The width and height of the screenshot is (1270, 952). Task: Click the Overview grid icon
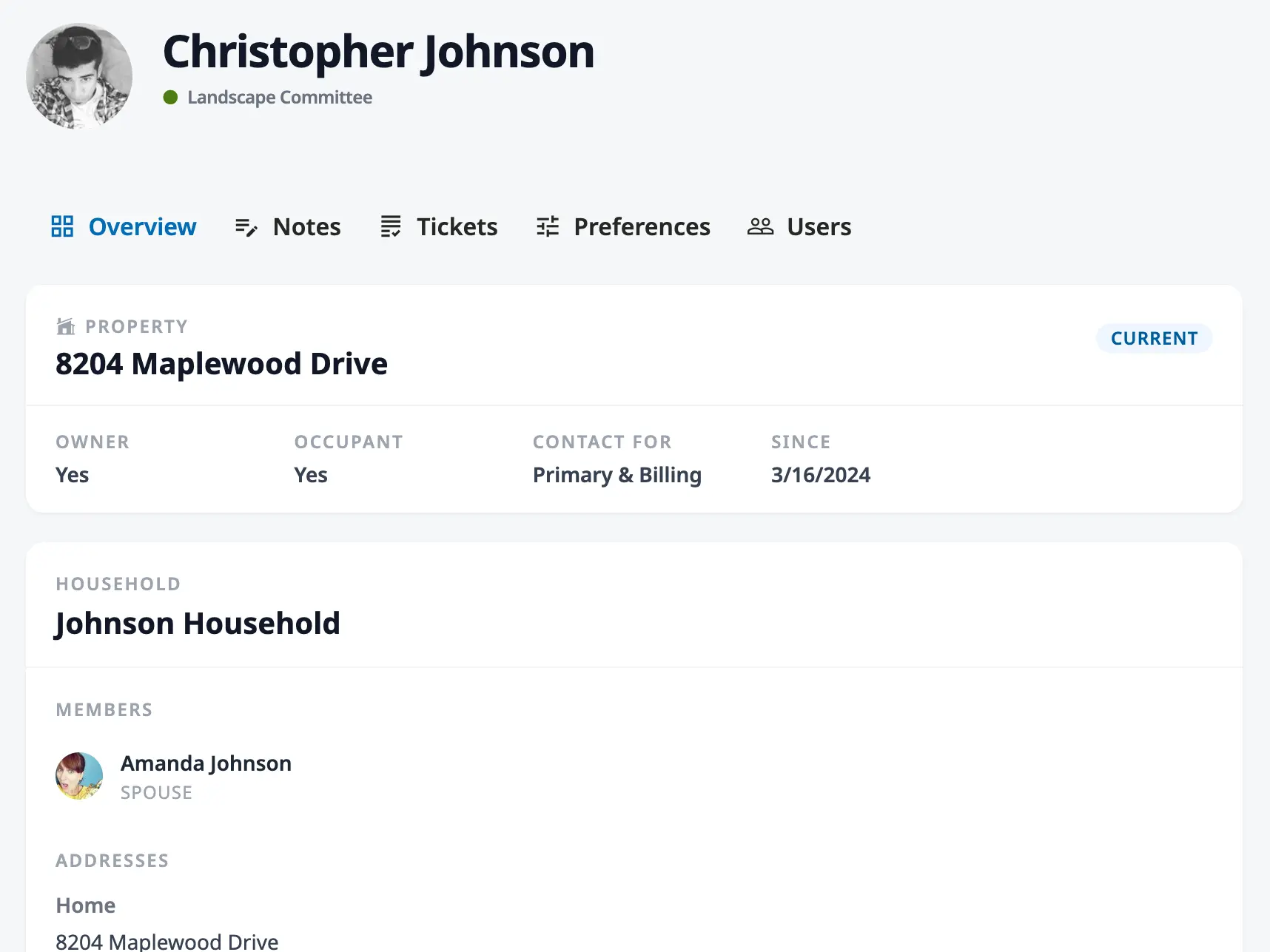(62, 226)
